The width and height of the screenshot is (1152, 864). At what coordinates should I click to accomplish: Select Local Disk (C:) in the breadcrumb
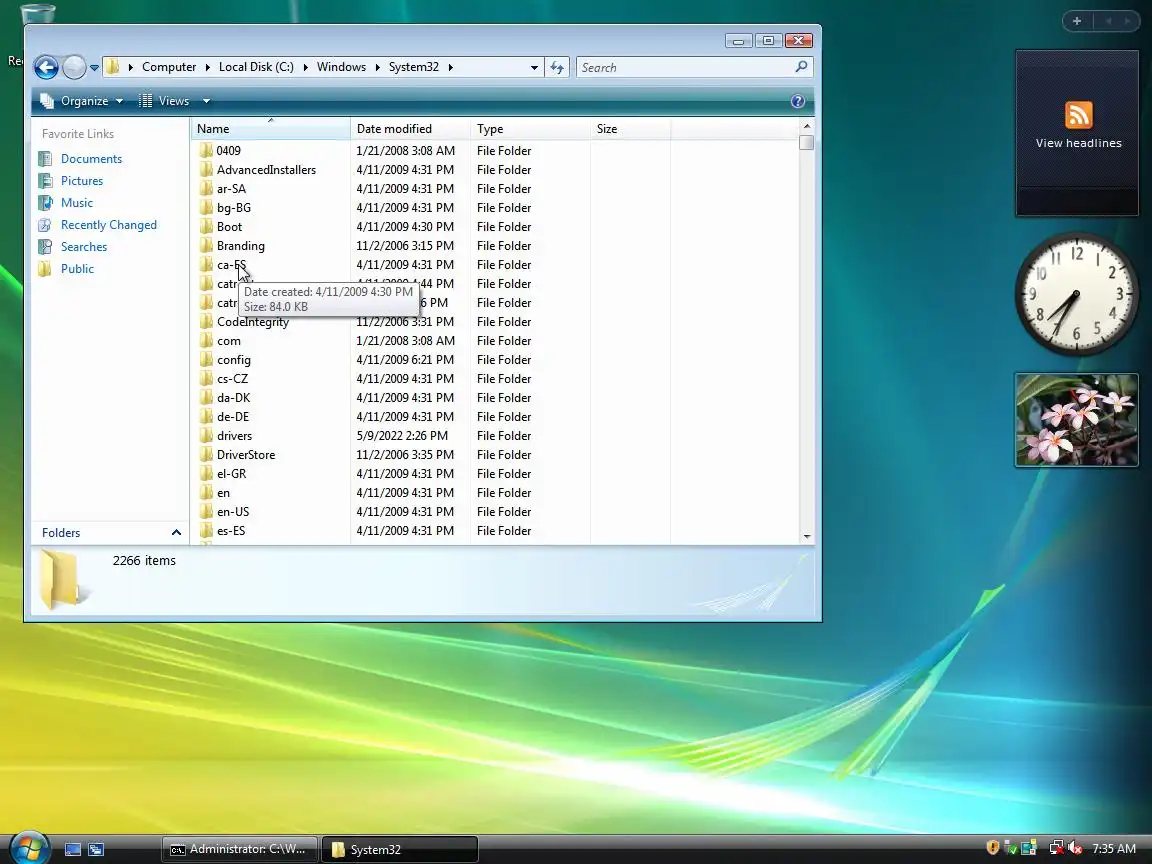click(256, 67)
